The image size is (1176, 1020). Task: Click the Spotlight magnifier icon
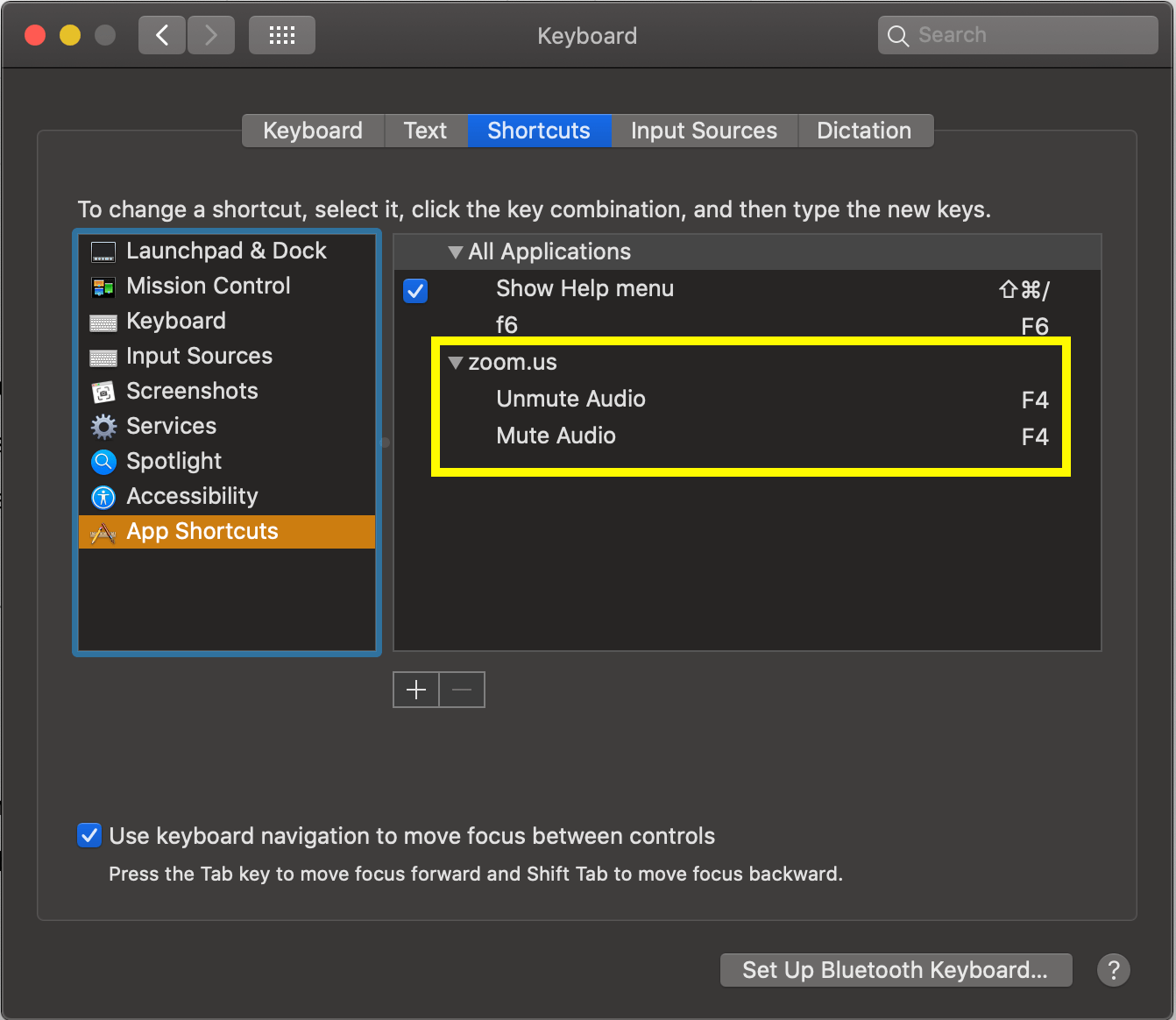pos(103,462)
